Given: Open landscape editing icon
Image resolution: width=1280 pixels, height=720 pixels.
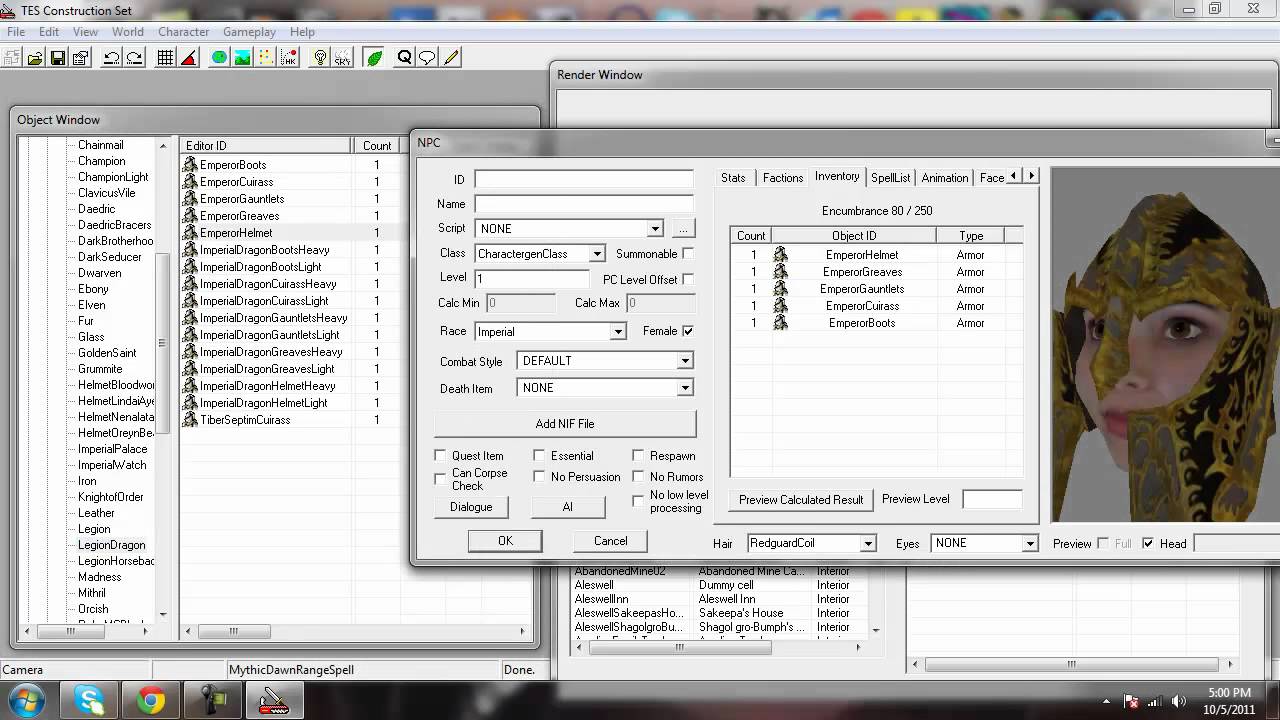Looking at the screenshot, I should 242,58.
